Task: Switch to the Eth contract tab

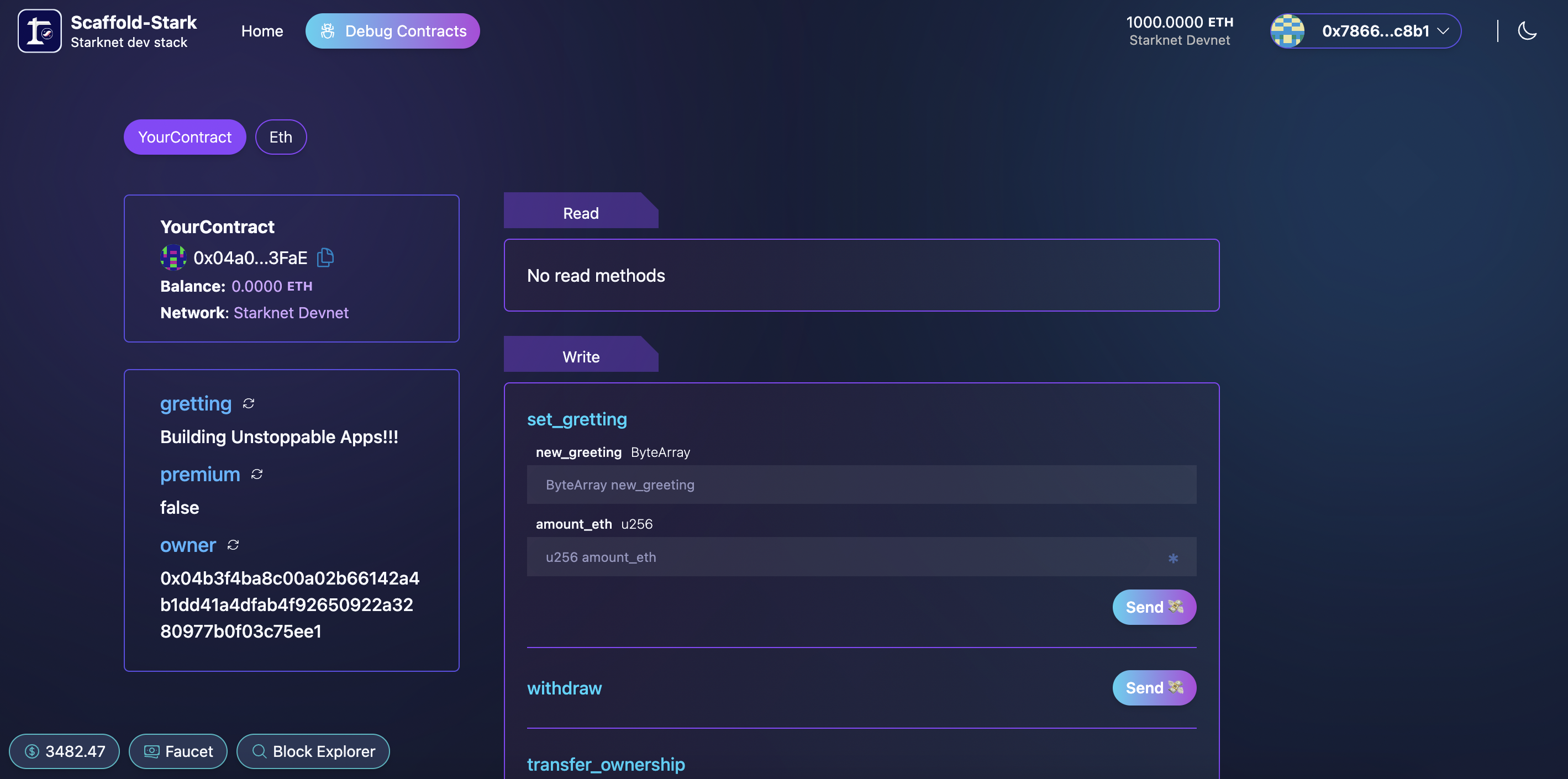Action: tap(281, 137)
